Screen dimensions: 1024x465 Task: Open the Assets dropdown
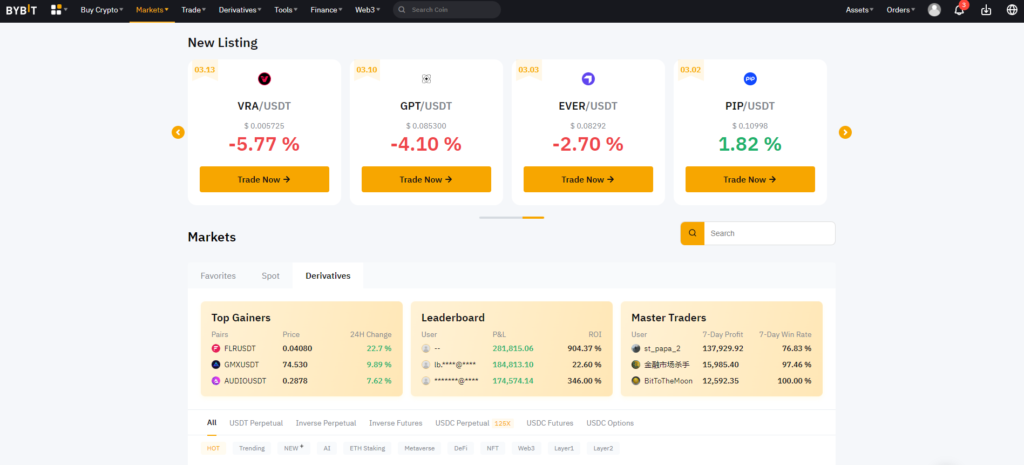pos(859,10)
